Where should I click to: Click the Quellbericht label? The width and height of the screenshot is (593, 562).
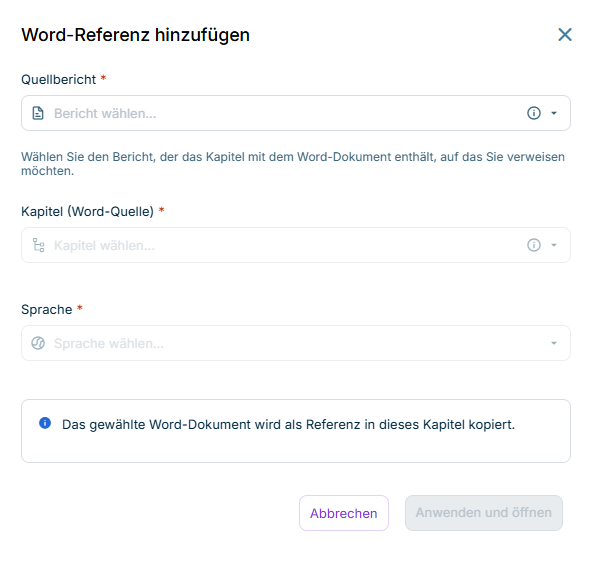(59, 79)
